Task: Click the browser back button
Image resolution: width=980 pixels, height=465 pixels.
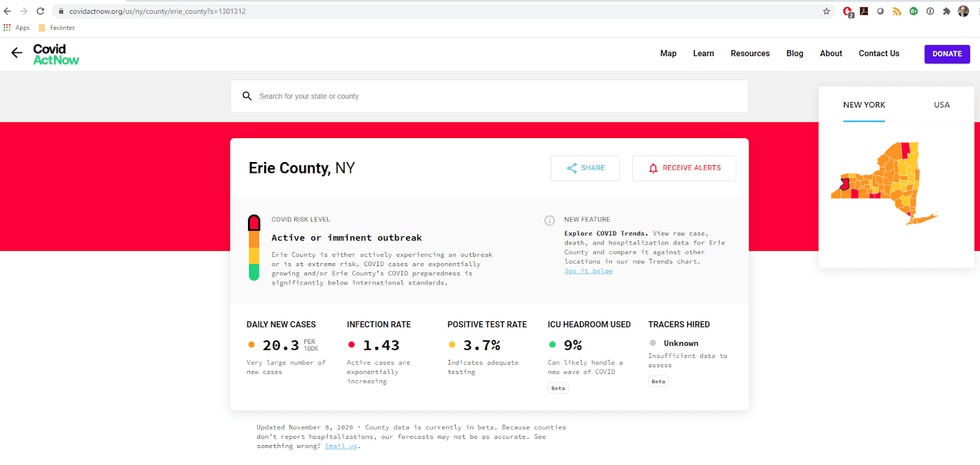Action: pyautogui.click(x=8, y=11)
